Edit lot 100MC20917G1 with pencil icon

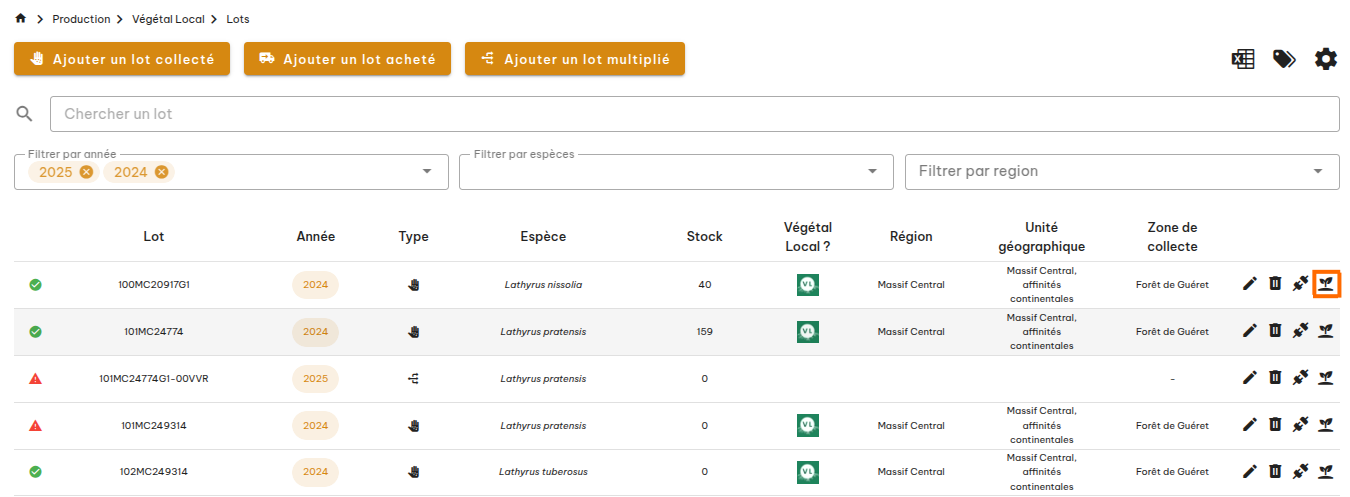(1249, 284)
